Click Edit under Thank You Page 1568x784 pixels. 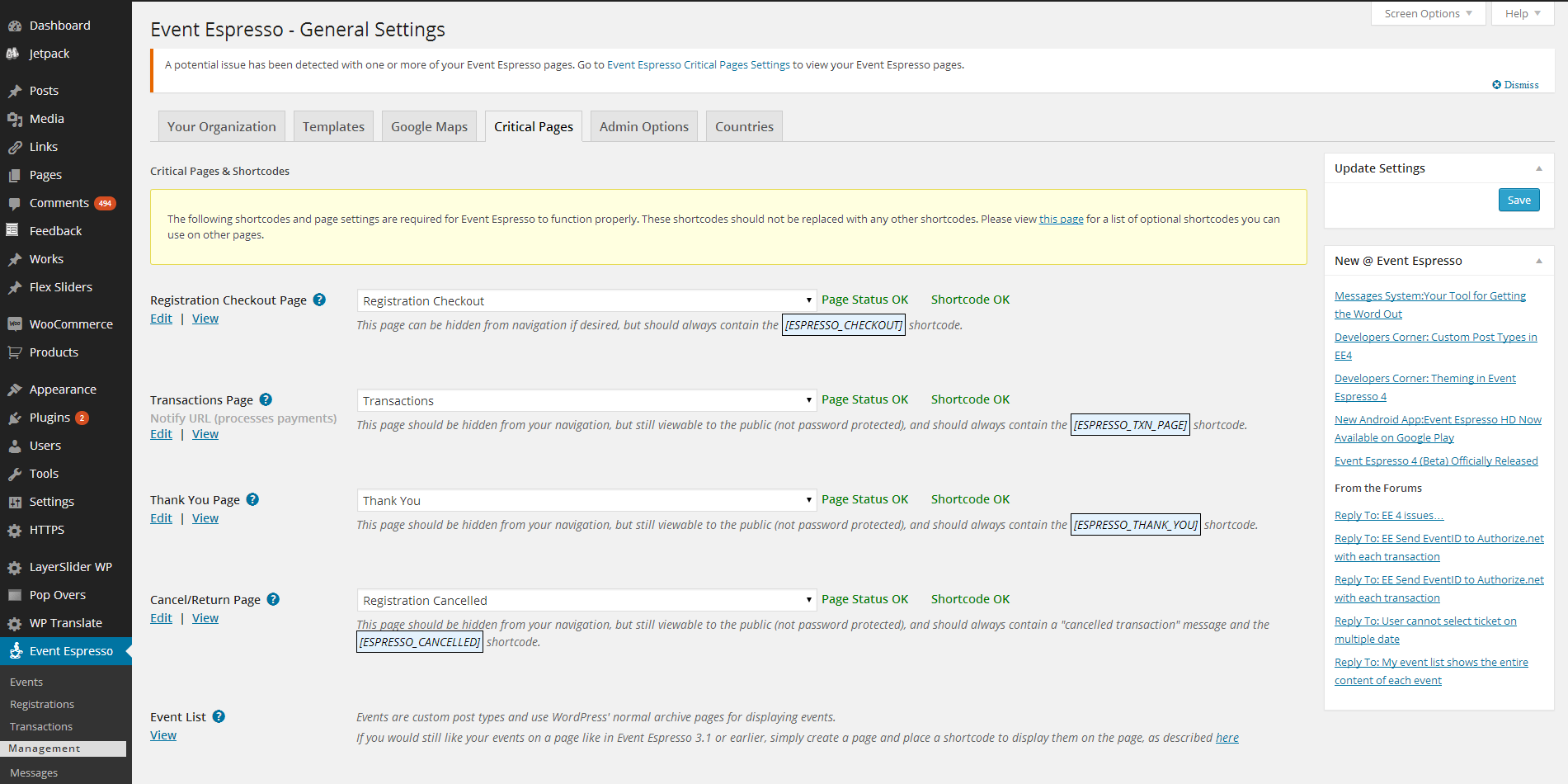tap(161, 518)
